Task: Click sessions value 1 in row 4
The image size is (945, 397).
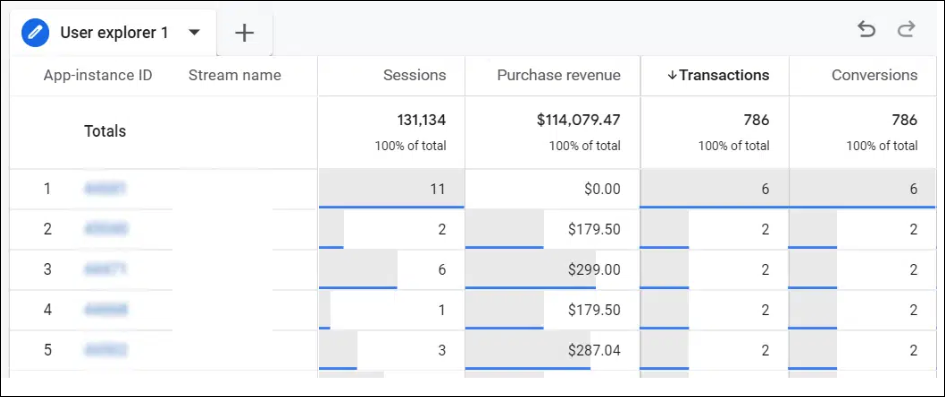Action: tap(442, 310)
